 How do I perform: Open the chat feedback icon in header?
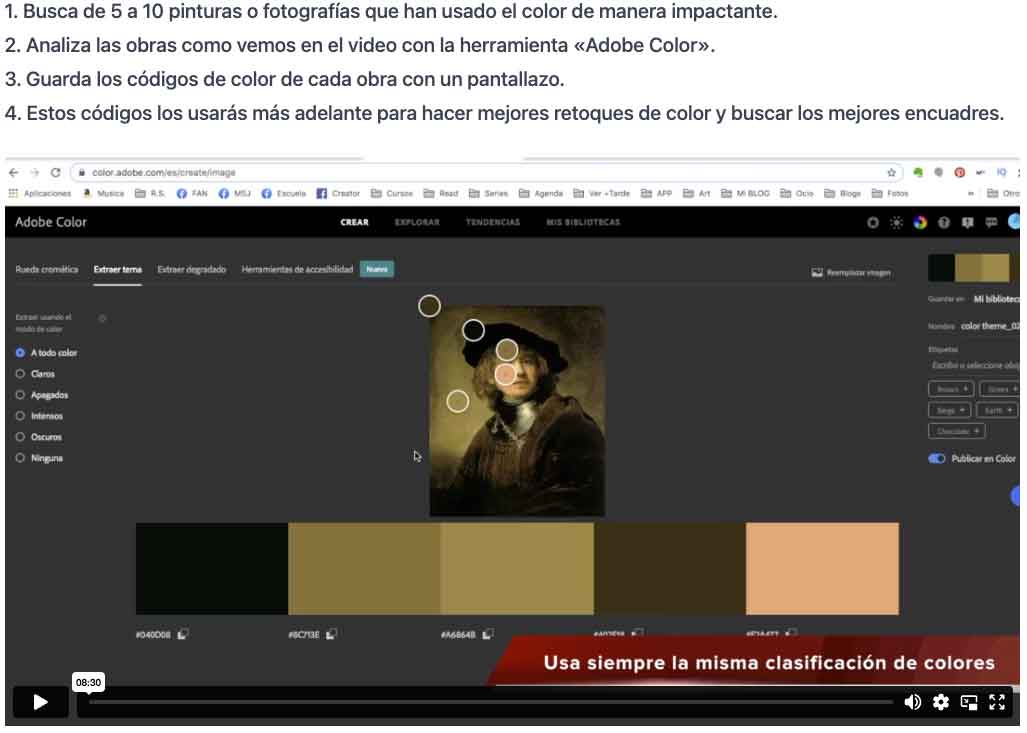point(991,222)
